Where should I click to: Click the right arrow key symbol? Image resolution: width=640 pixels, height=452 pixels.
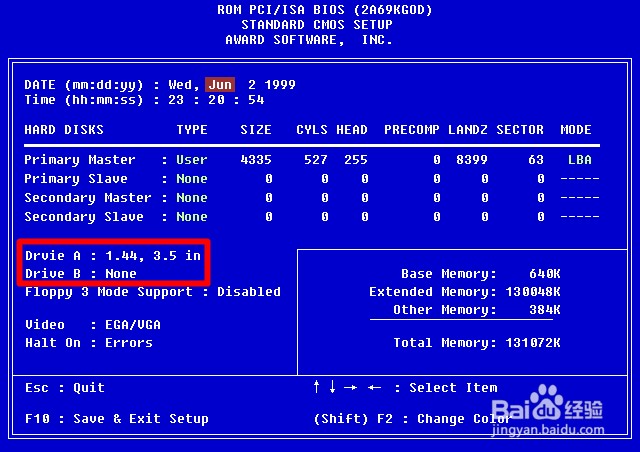pos(350,387)
